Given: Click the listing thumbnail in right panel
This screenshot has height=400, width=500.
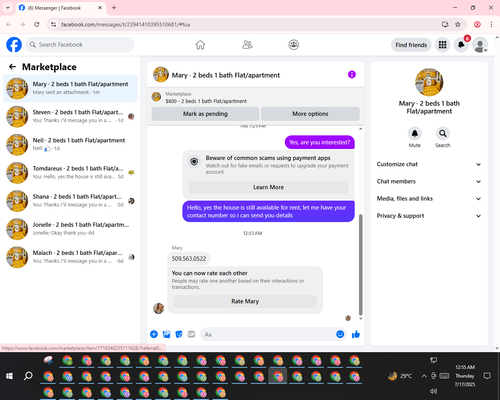Looking at the screenshot, I should 429,82.
